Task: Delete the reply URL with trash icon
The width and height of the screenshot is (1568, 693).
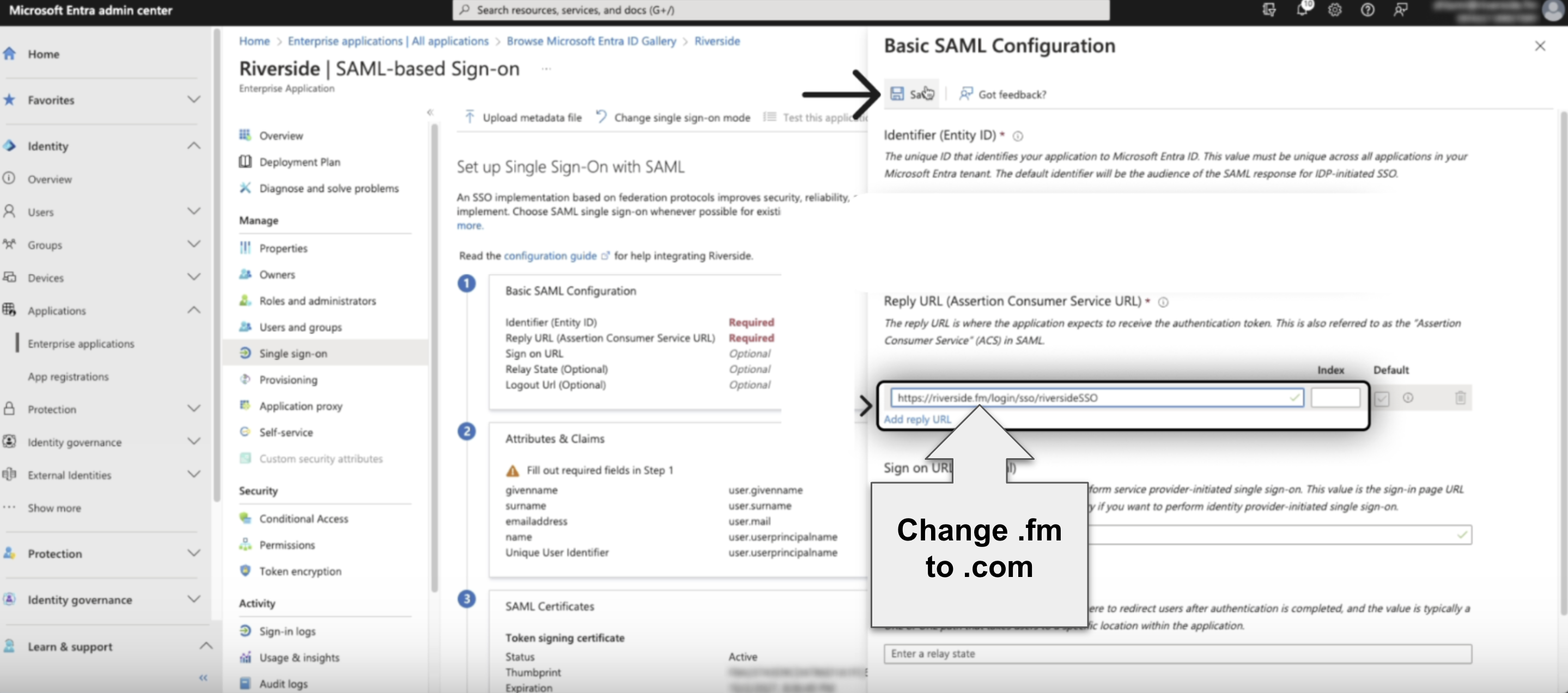Action: pos(1460,398)
